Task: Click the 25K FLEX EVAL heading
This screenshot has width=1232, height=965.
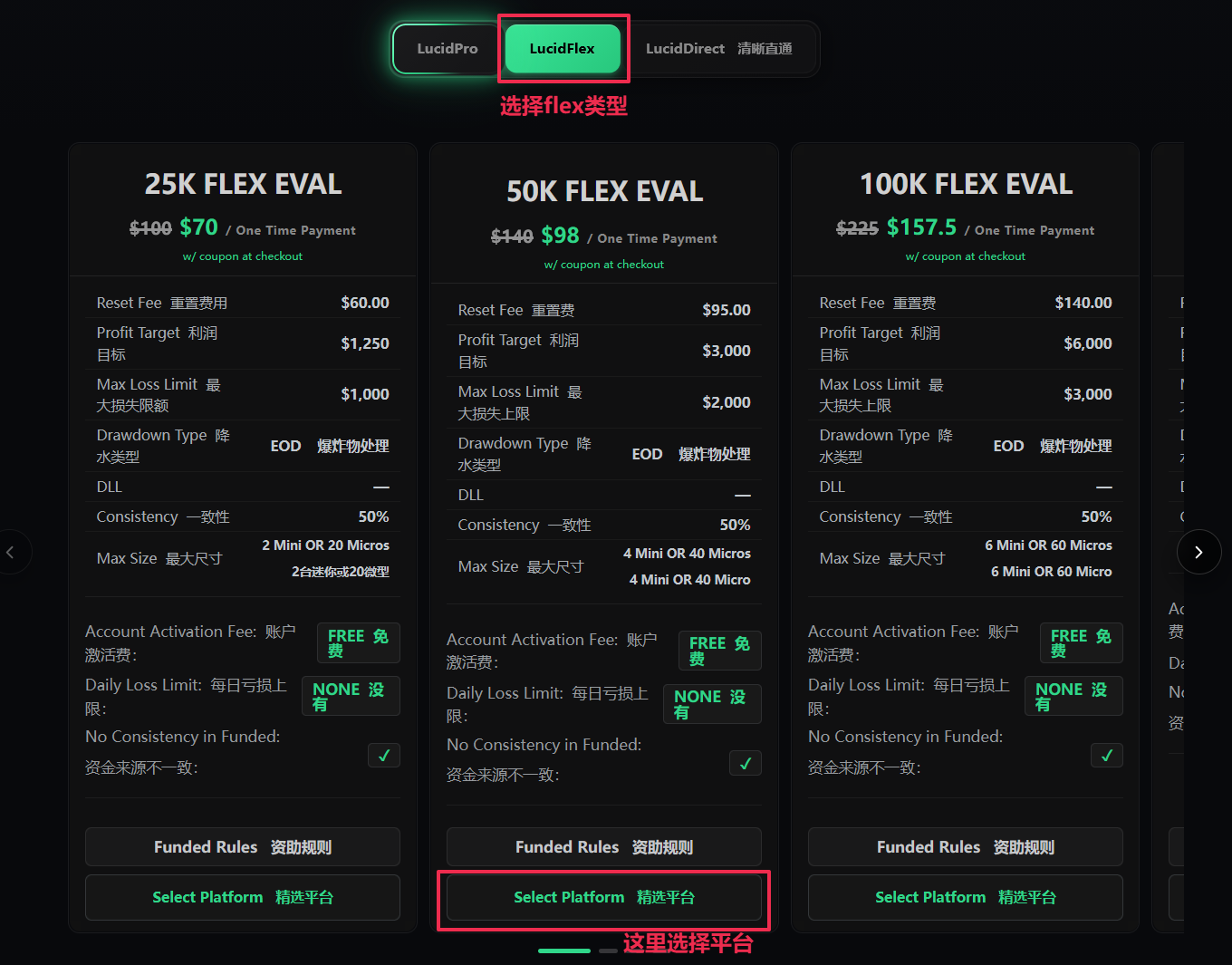Action: (x=243, y=184)
